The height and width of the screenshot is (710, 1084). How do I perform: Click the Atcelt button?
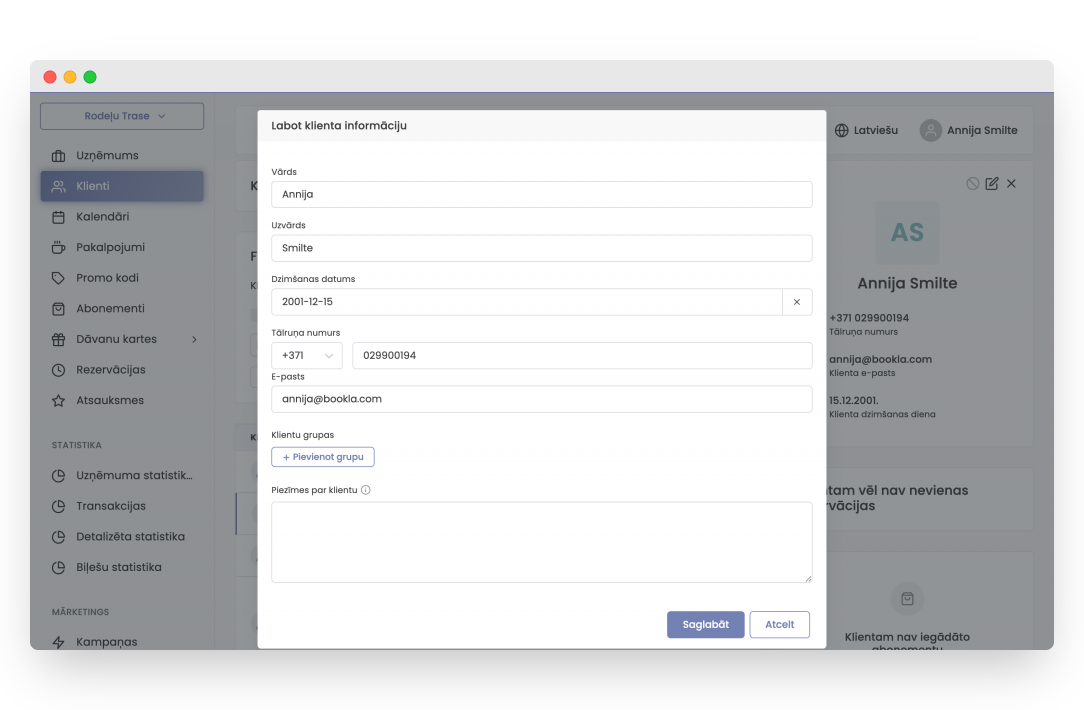[779, 624]
